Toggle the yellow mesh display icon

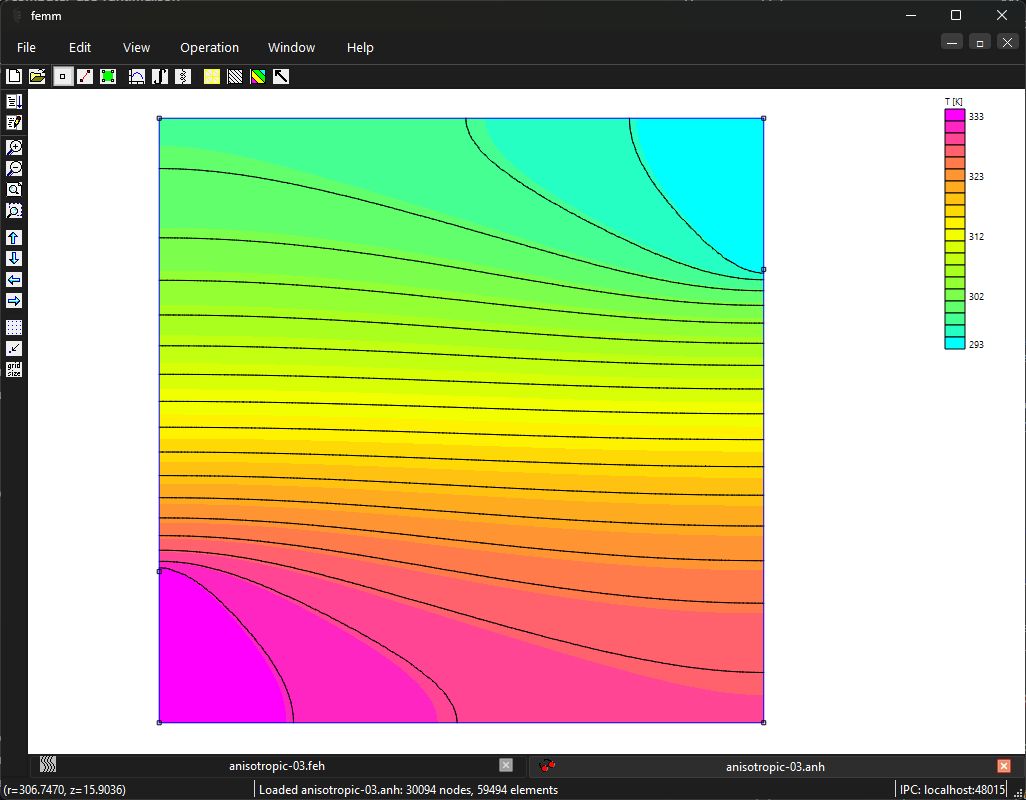pyautogui.click(x=212, y=77)
